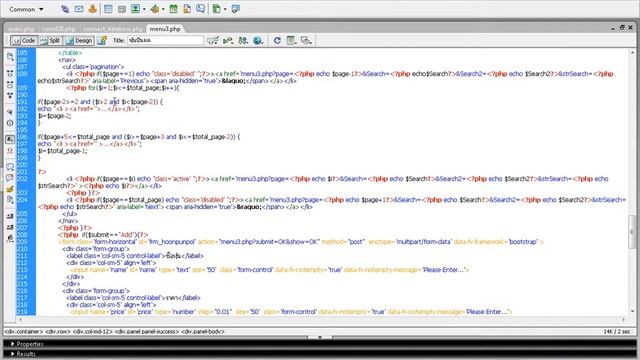Balance Braces in code
Viewport: 640px width, 360px height.
[10, 123]
